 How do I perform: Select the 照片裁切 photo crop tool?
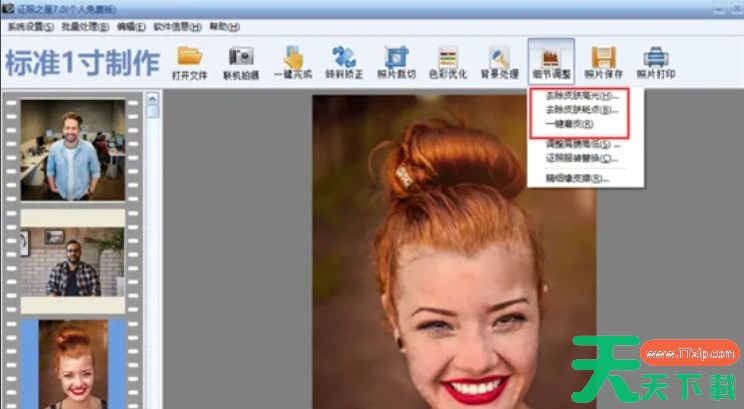tap(396, 57)
